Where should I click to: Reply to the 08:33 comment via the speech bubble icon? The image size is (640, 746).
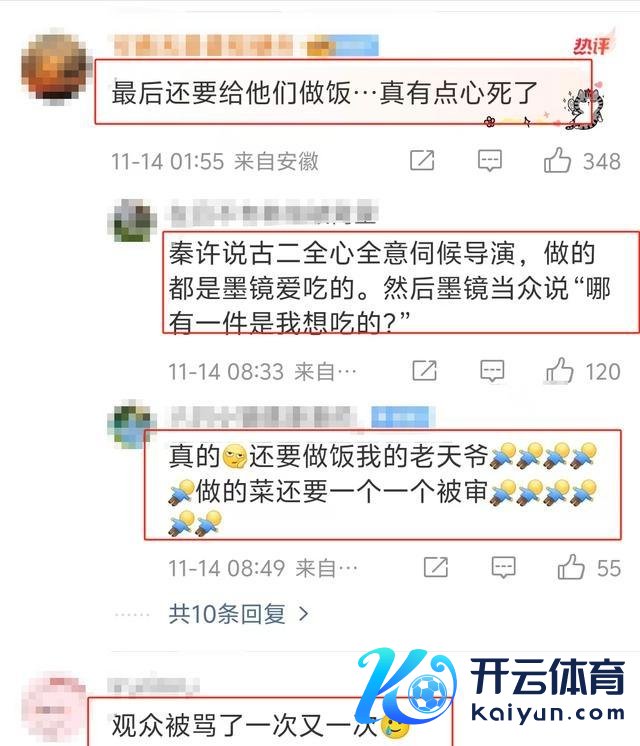point(492,371)
